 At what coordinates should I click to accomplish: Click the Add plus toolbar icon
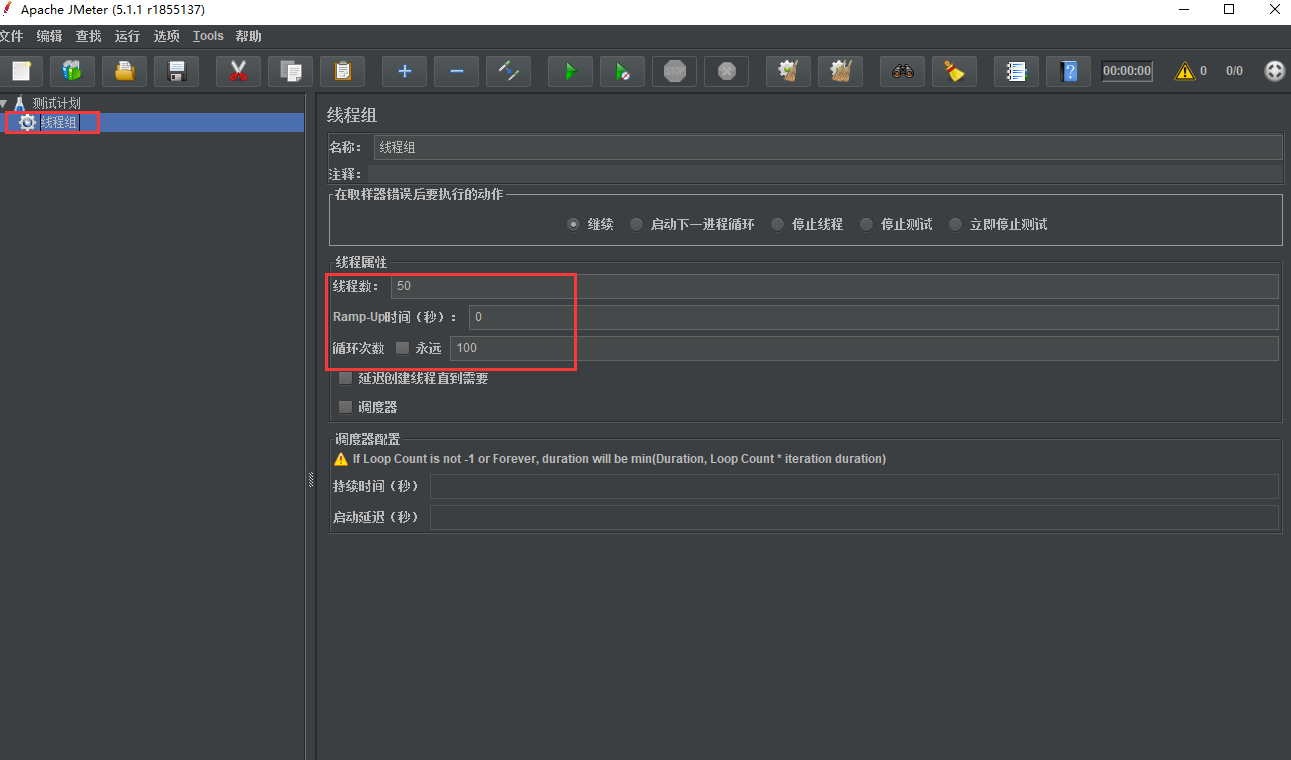coord(404,71)
